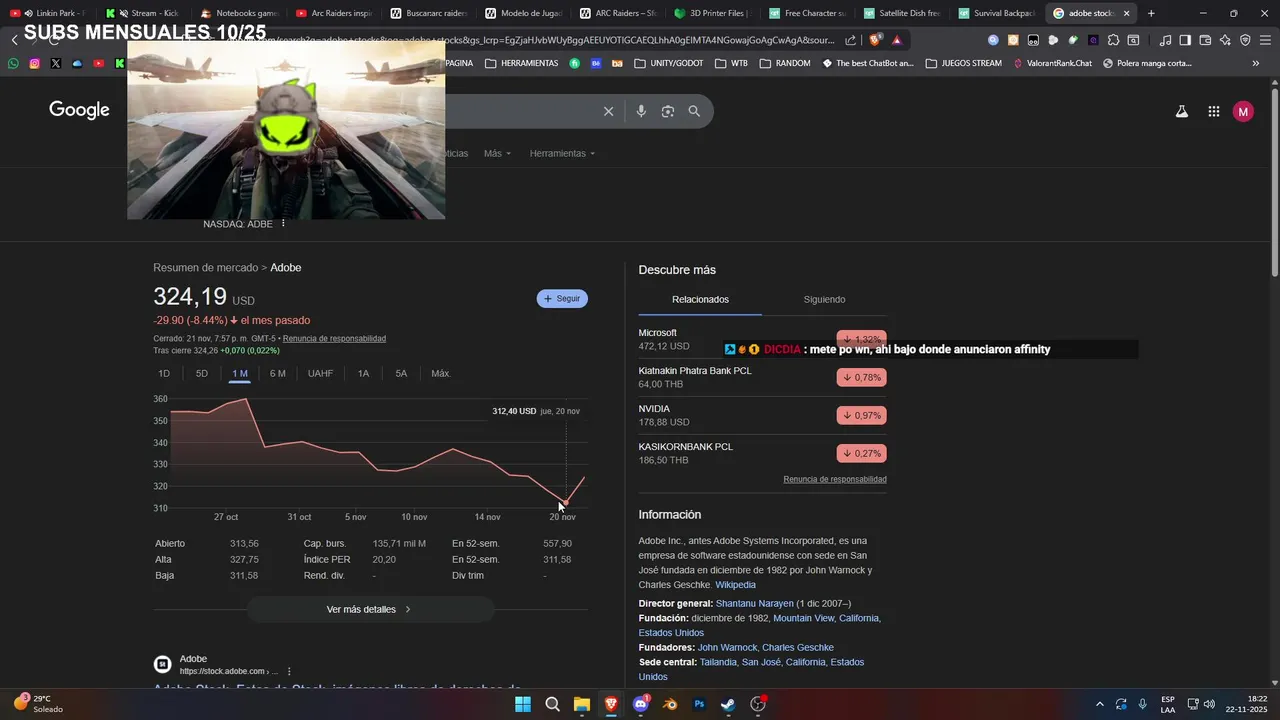Expand the Más search filter dropdown

click(497, 153)
